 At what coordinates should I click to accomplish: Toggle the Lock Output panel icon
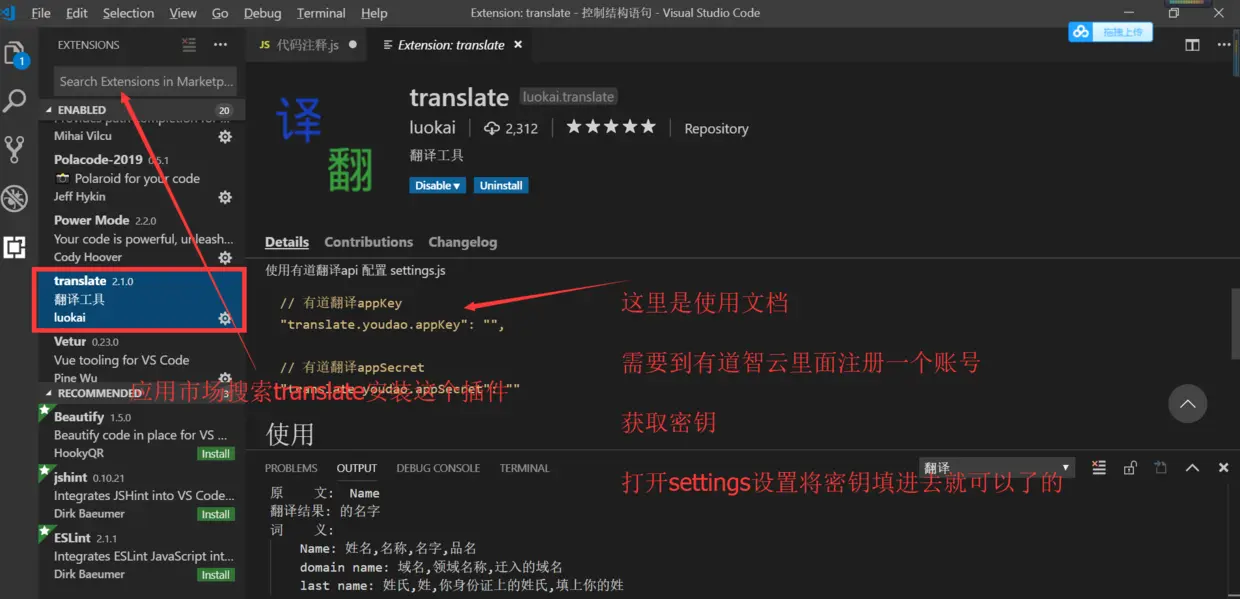click(1130, 467)
